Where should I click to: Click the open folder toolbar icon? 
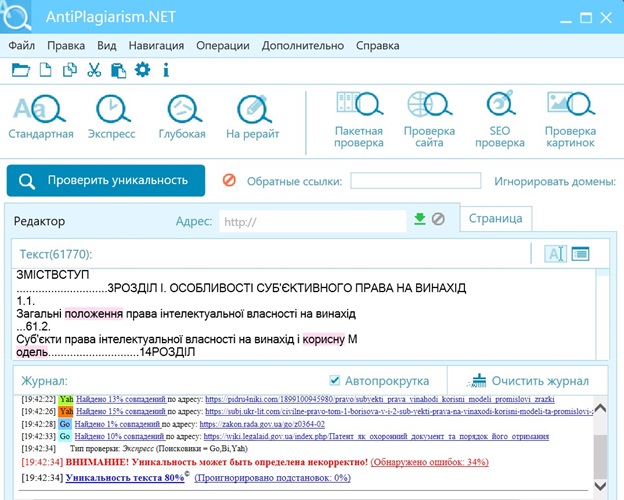pyautogui.click(x=21, y=70)
